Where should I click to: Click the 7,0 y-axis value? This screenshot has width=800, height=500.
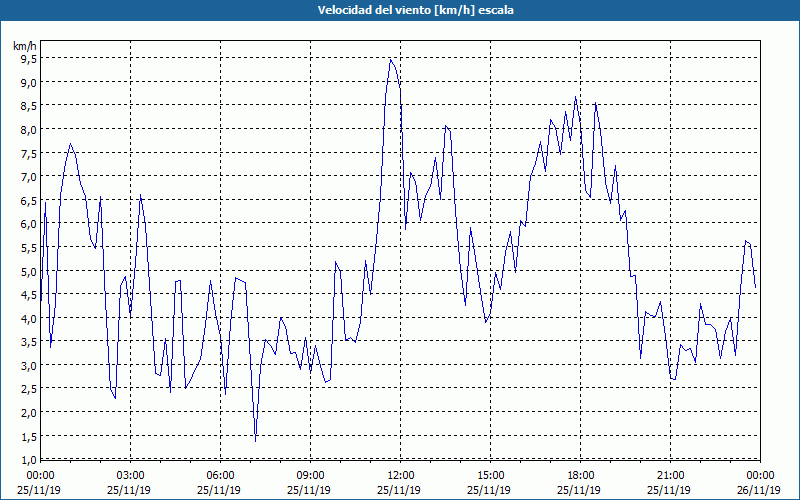29,177
